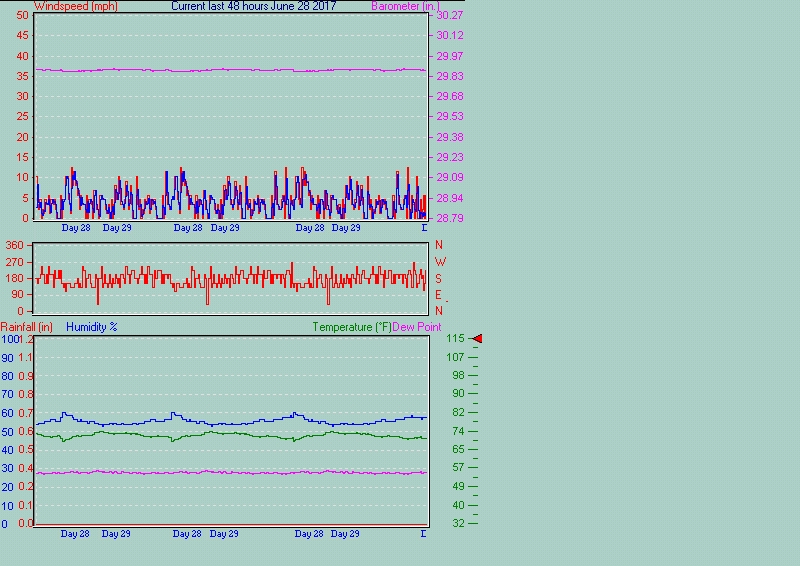Click the 32 value on temperature scale

pyautogui.click(x=459, y=523)
